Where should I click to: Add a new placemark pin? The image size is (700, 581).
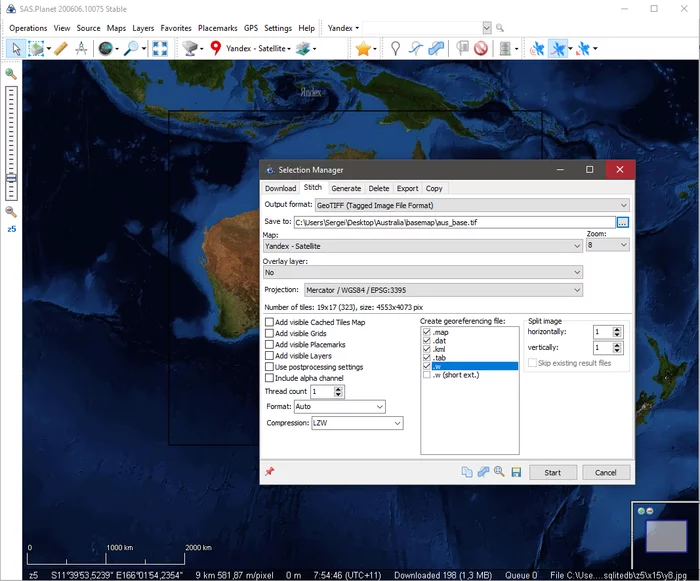point(395,48)
